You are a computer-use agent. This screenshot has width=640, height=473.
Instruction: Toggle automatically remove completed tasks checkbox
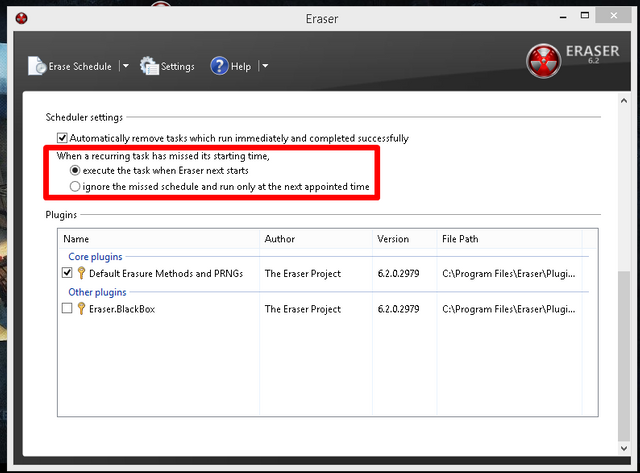coord(62,138)
